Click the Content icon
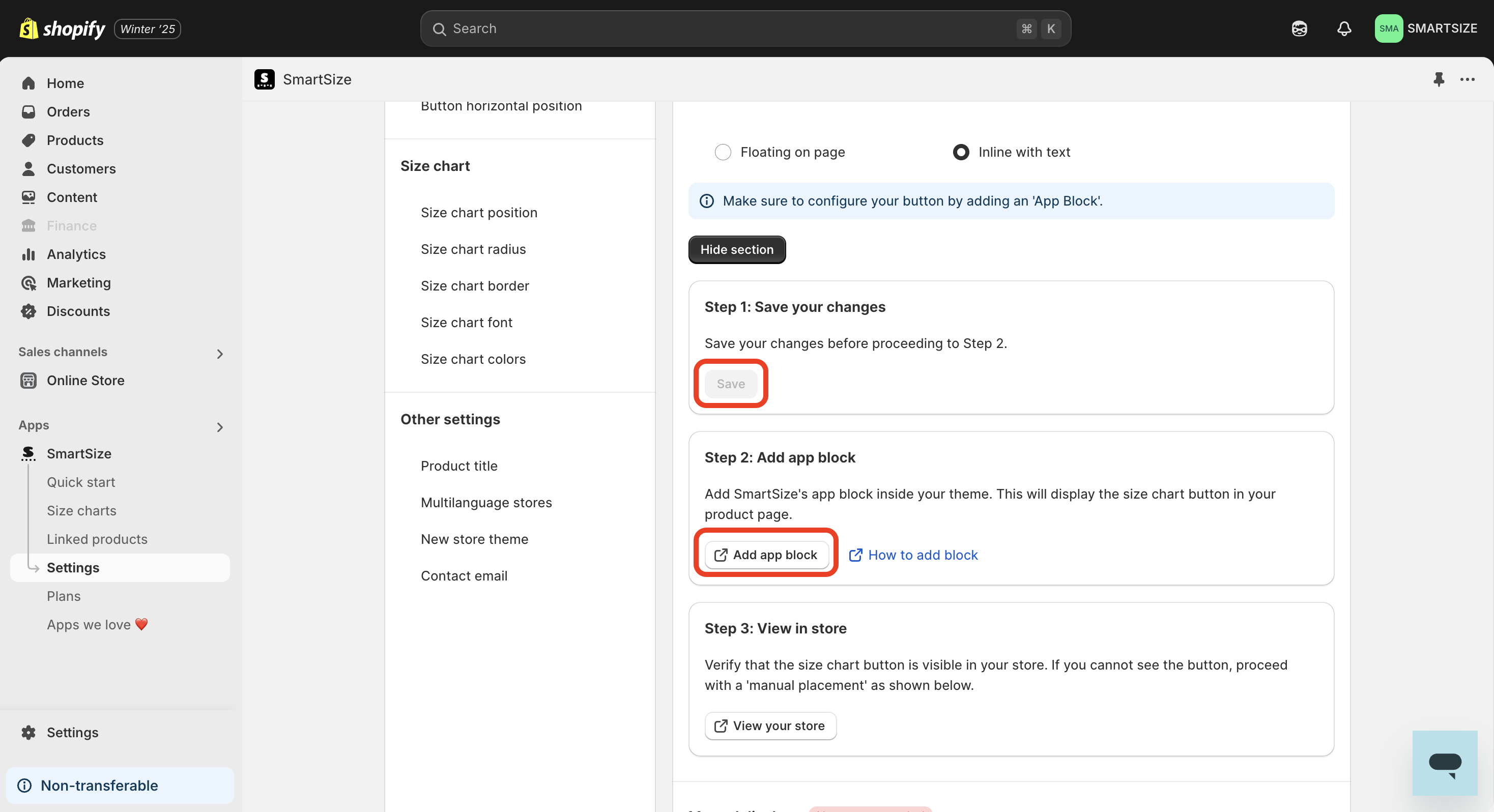This screenshot has height=812, width=1494. 28,197
